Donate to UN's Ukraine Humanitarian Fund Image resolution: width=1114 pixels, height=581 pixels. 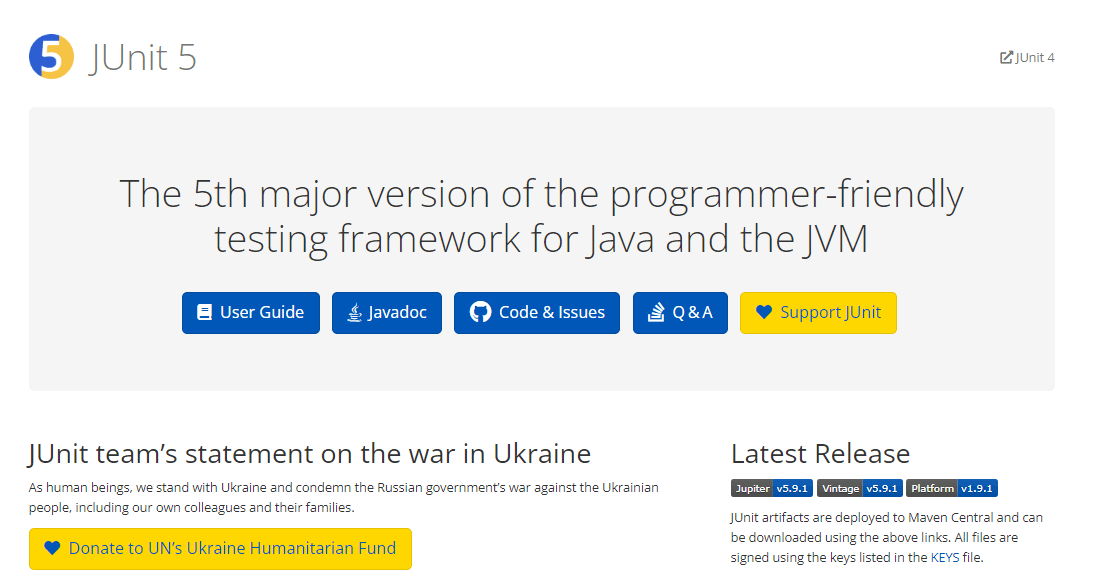coord(232,549)
